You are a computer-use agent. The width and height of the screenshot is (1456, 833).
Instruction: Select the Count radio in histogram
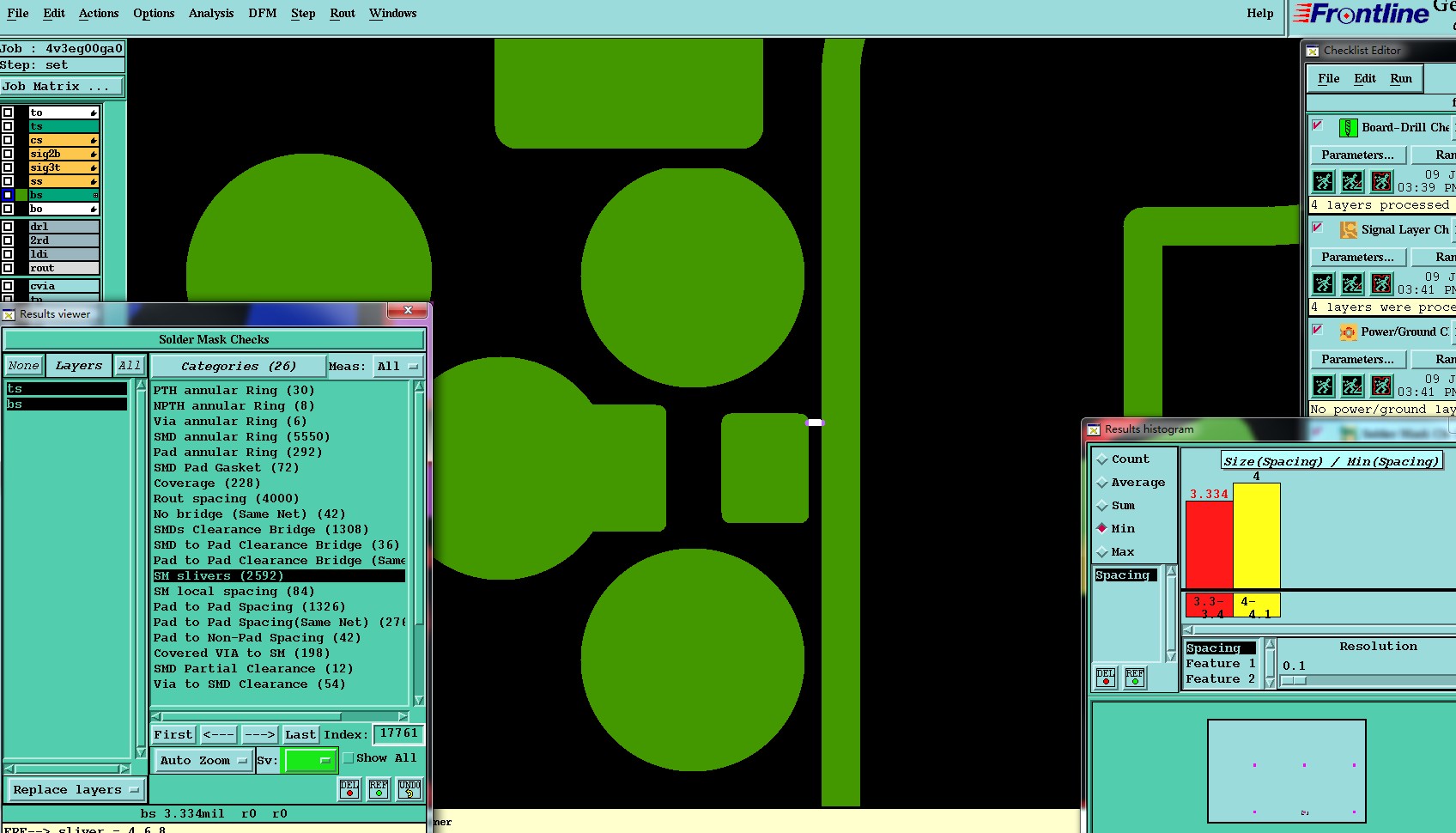point(1102,459)
